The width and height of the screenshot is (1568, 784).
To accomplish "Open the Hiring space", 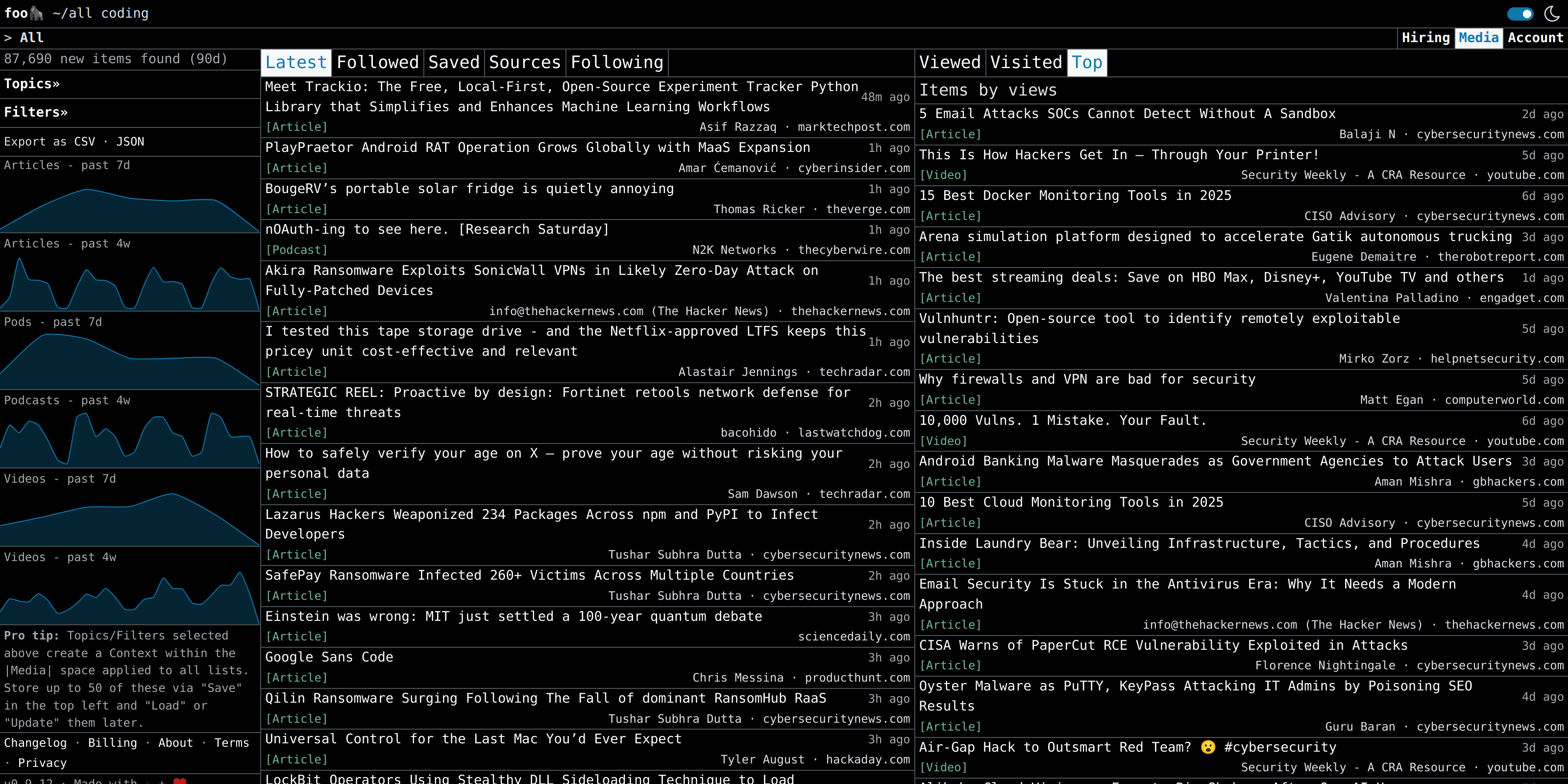I will pyautogui.click(x=1425, y=38).
